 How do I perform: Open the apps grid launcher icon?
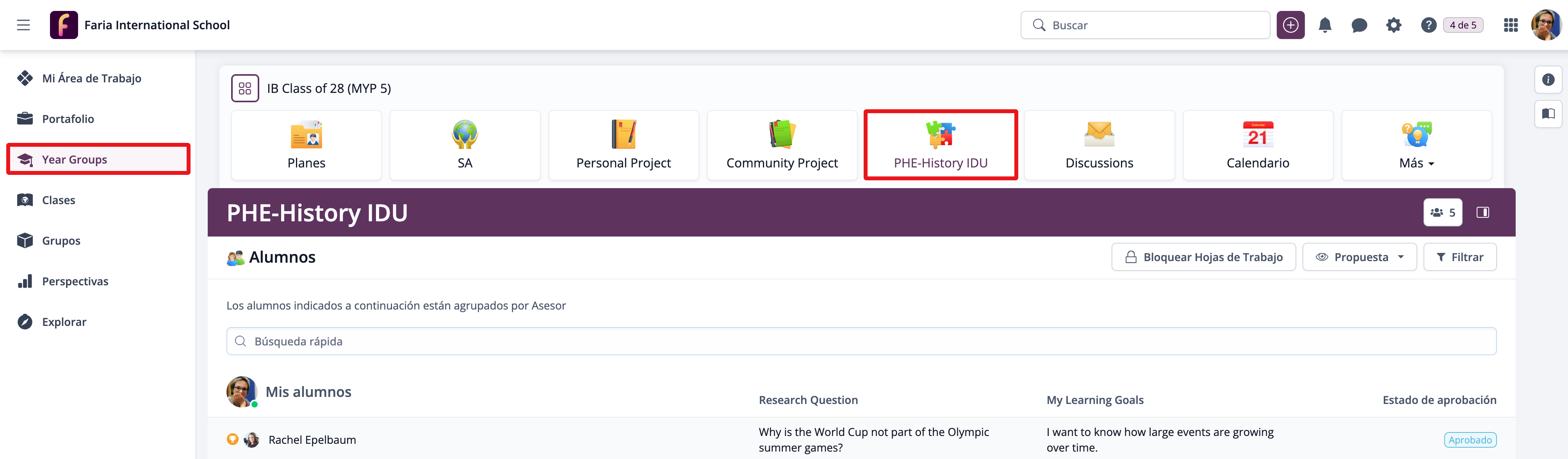click(1510, 25)
